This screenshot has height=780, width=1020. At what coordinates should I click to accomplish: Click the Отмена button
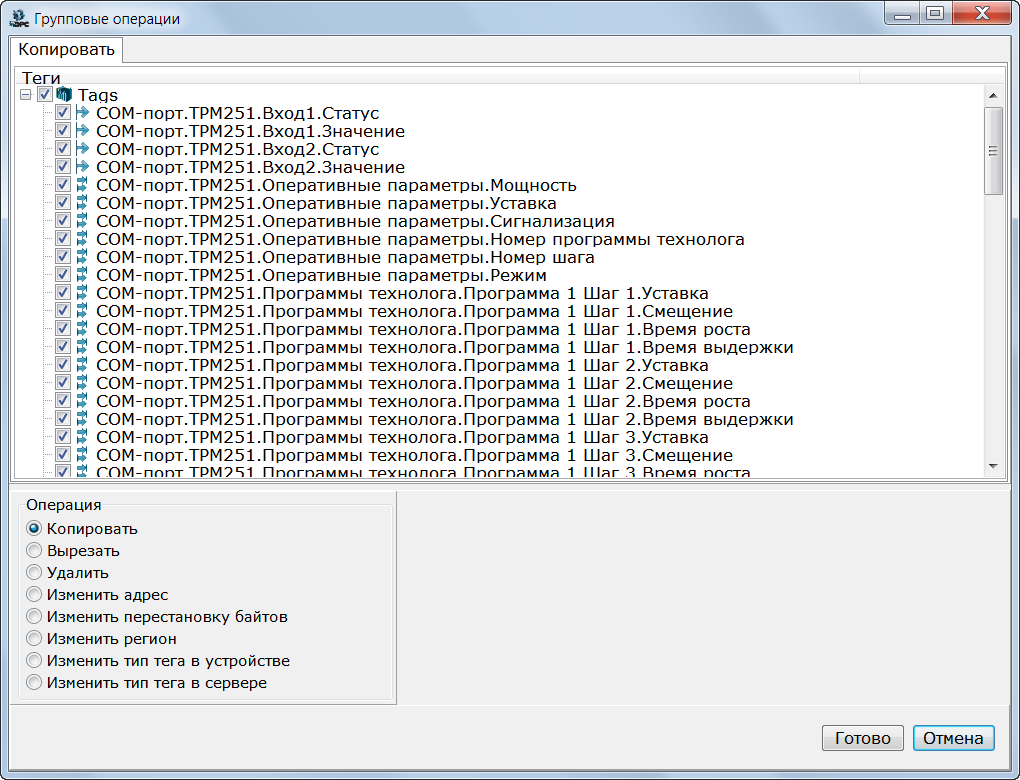[x=953, y=738]
